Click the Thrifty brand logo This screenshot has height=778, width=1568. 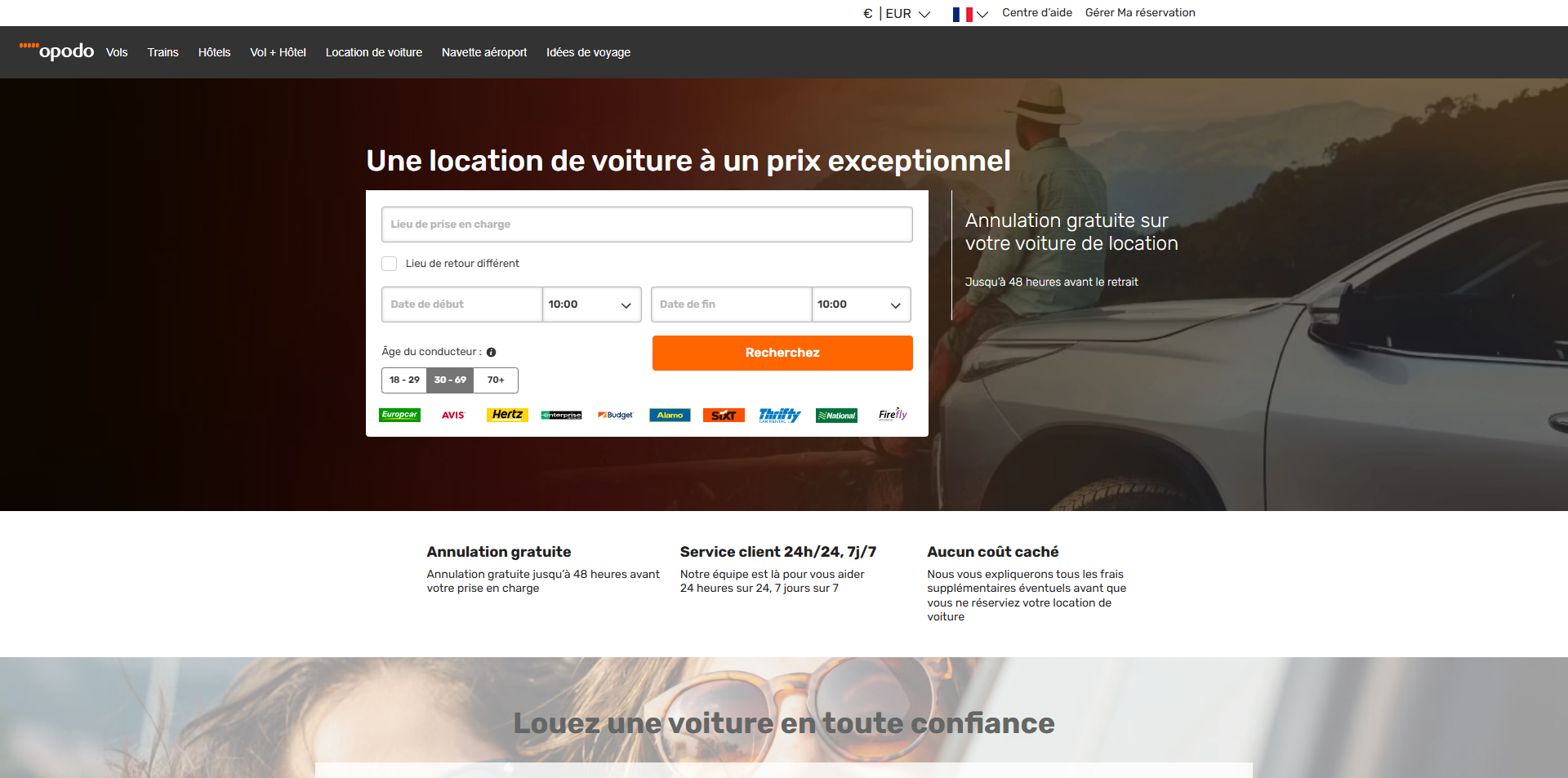coord(780,415)
